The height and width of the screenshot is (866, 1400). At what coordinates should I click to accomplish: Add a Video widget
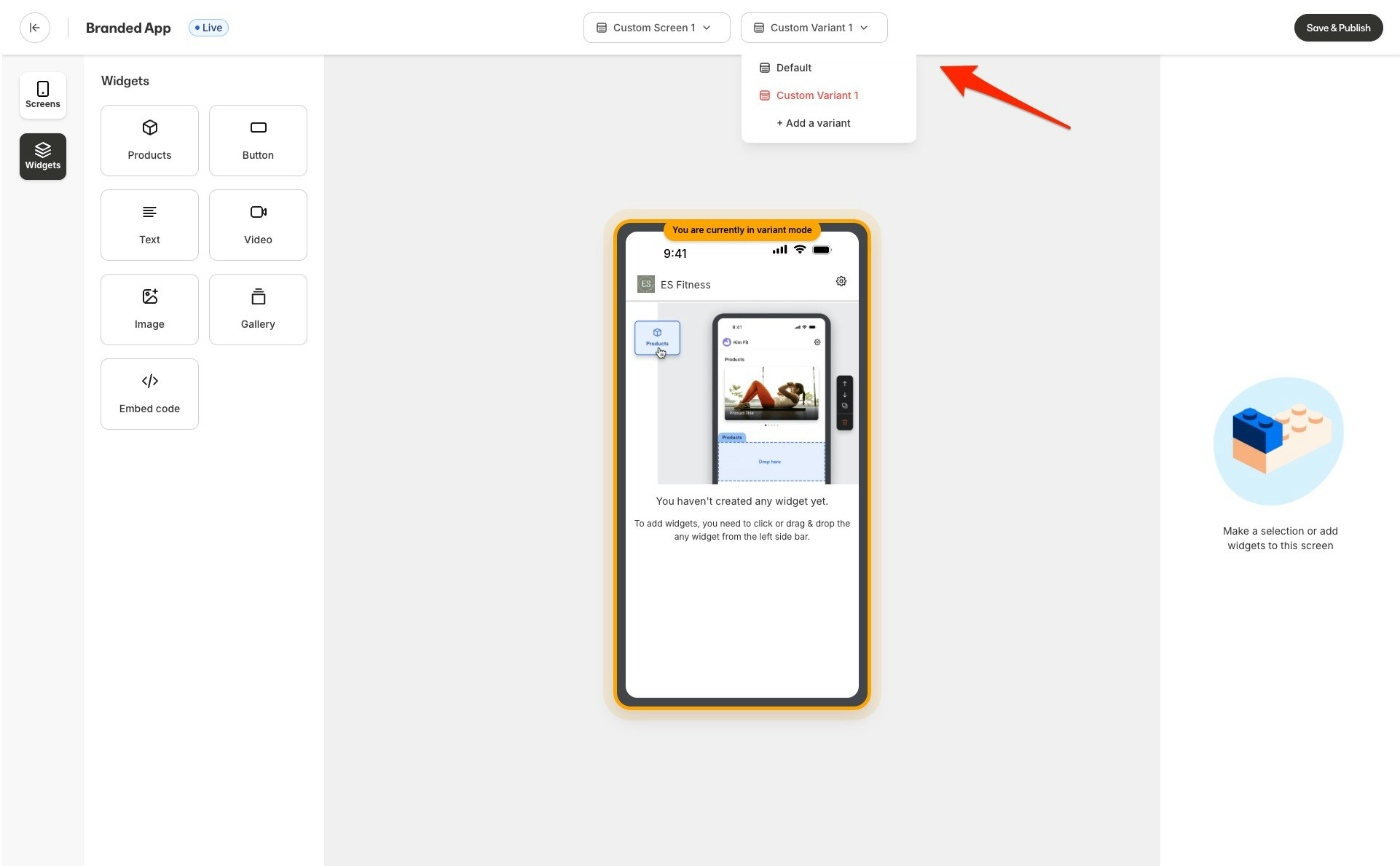258,224
